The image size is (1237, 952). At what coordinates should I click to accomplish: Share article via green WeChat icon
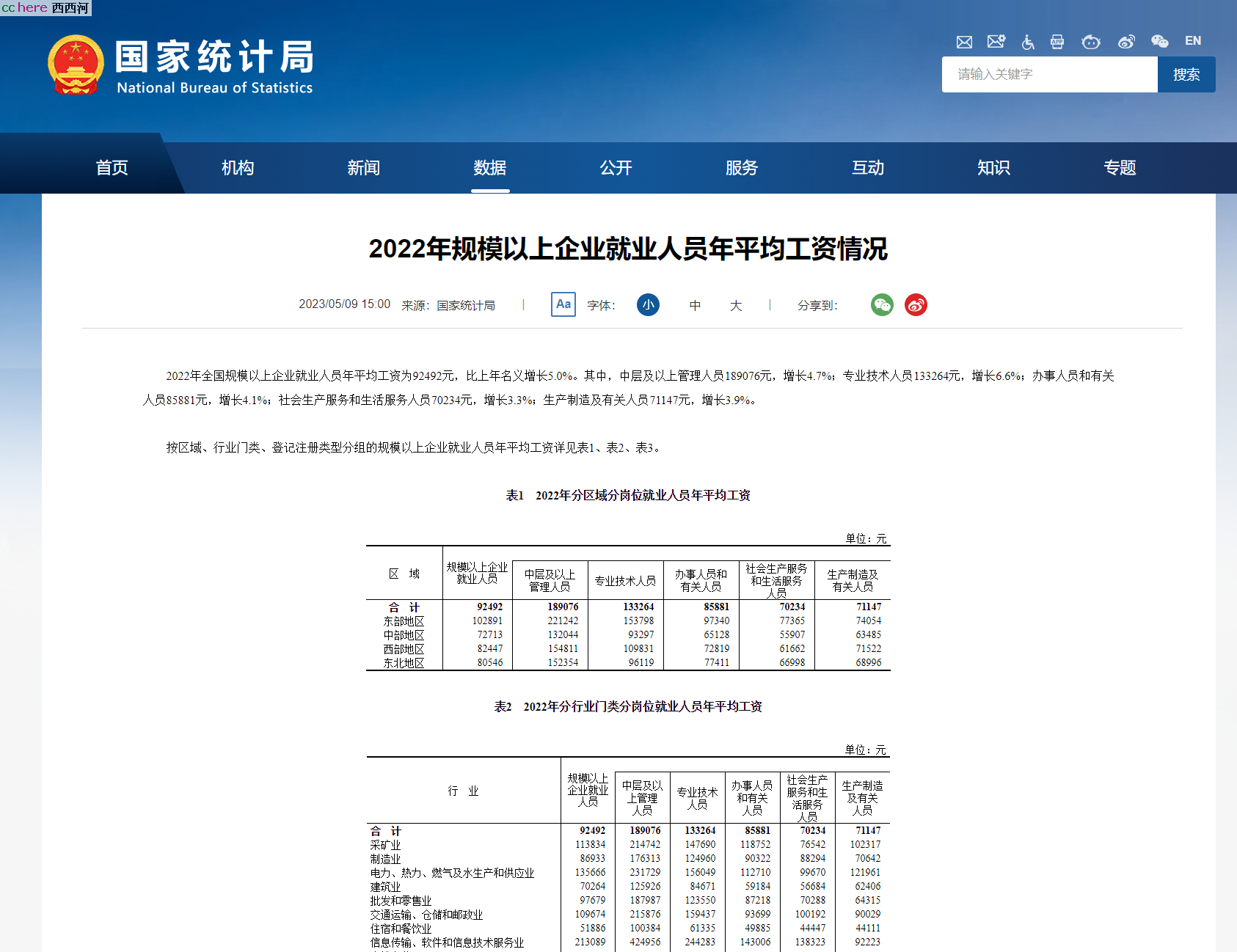(882, 304)
